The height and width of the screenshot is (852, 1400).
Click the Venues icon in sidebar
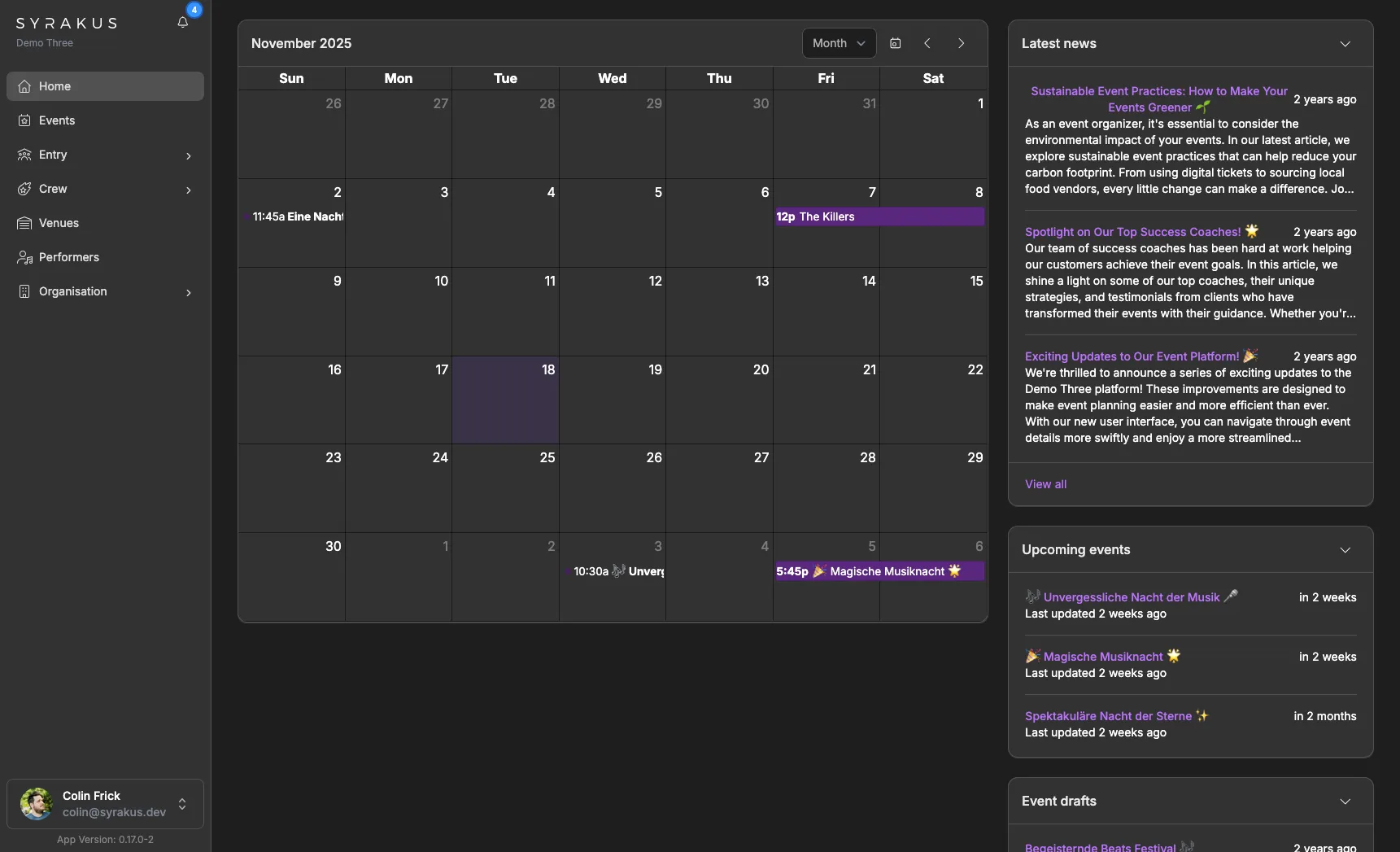click(x=24, y=223)
